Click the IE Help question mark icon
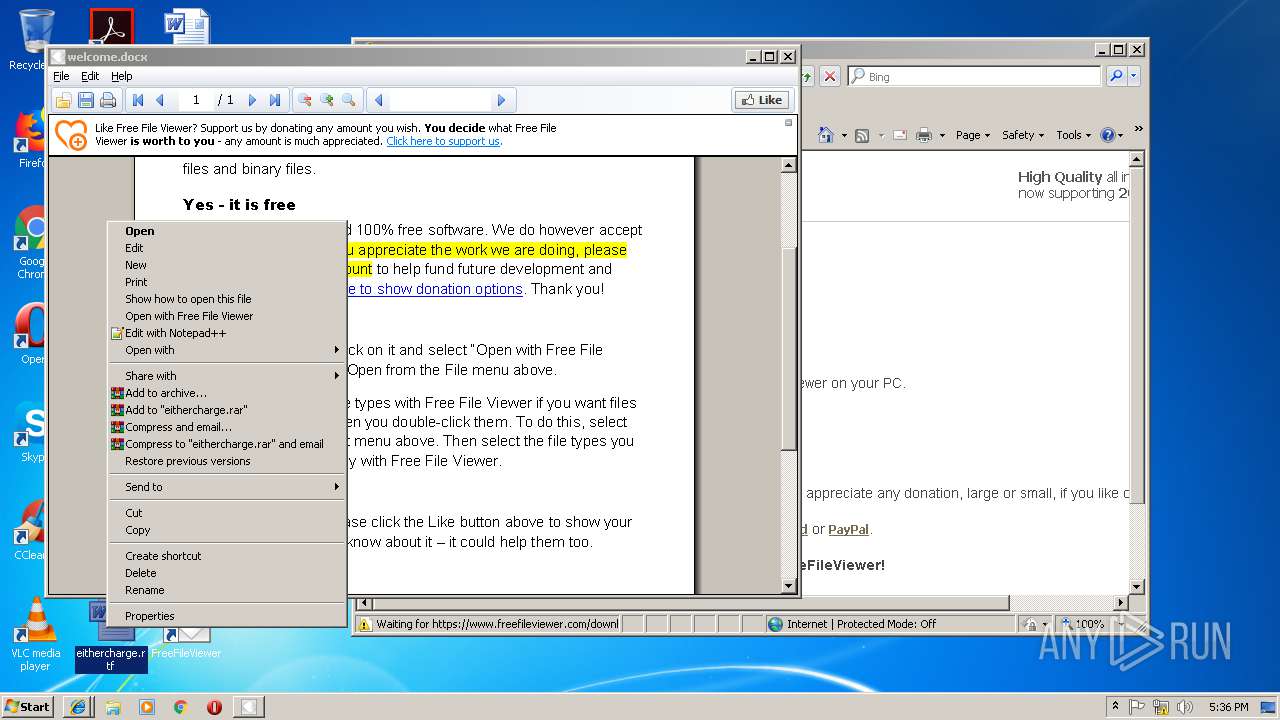The image size is (1280, 720). (x=1107, y=135)
